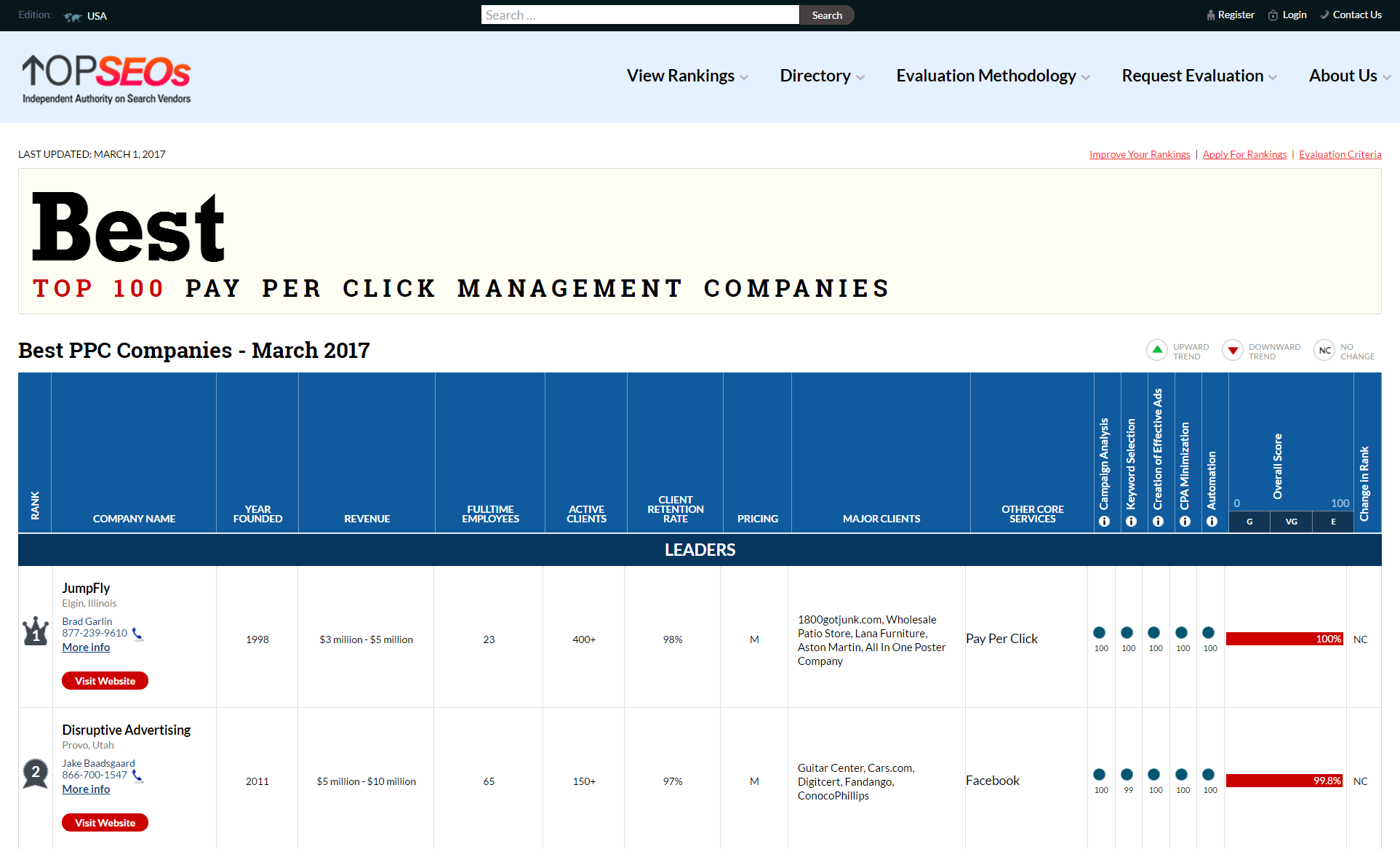Click JumpFly Automation score dot
This screenshot has height=849, width=1400.
(1209, 633)
